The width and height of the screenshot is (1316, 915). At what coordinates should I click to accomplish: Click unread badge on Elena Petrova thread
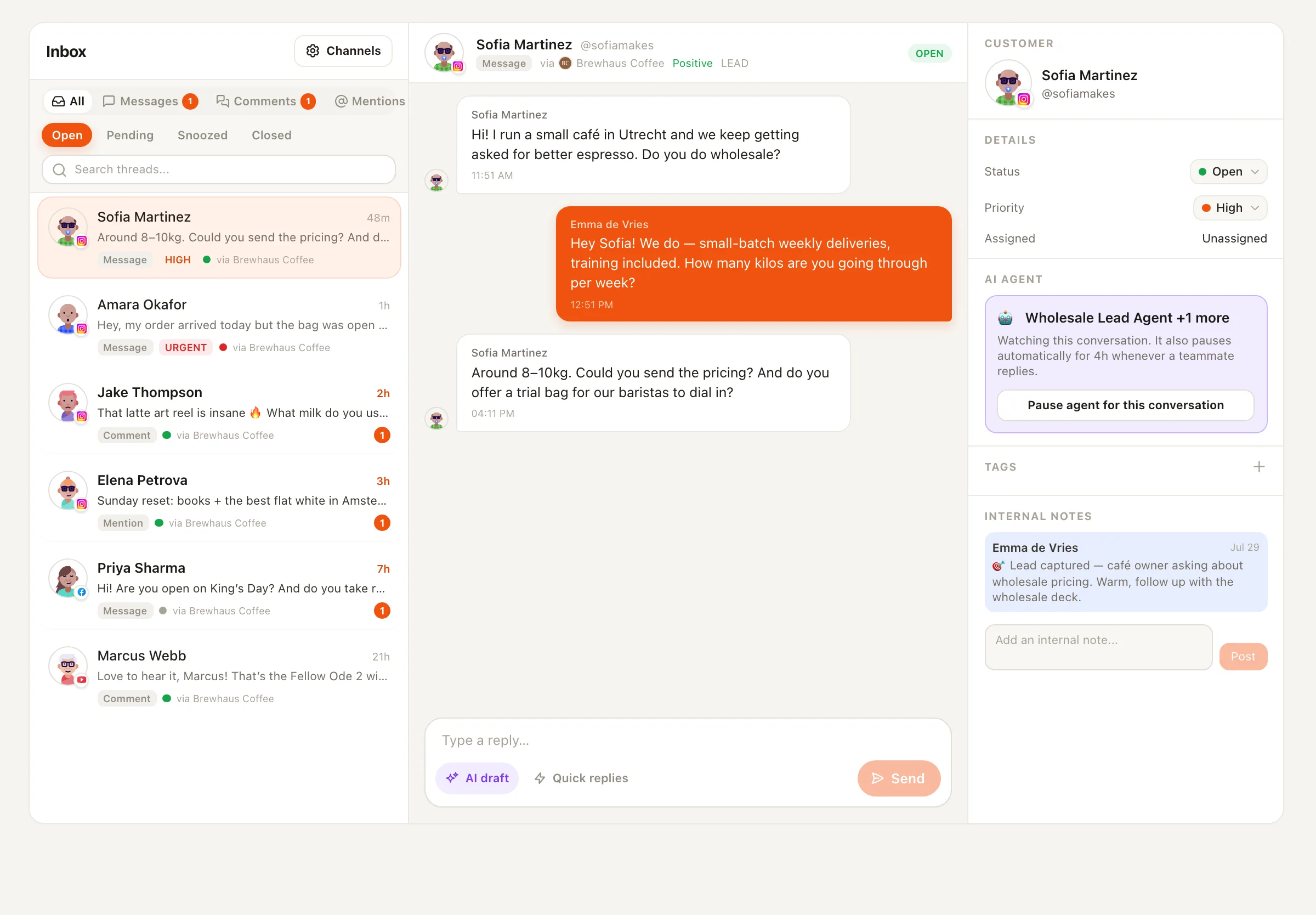point(382,523)
